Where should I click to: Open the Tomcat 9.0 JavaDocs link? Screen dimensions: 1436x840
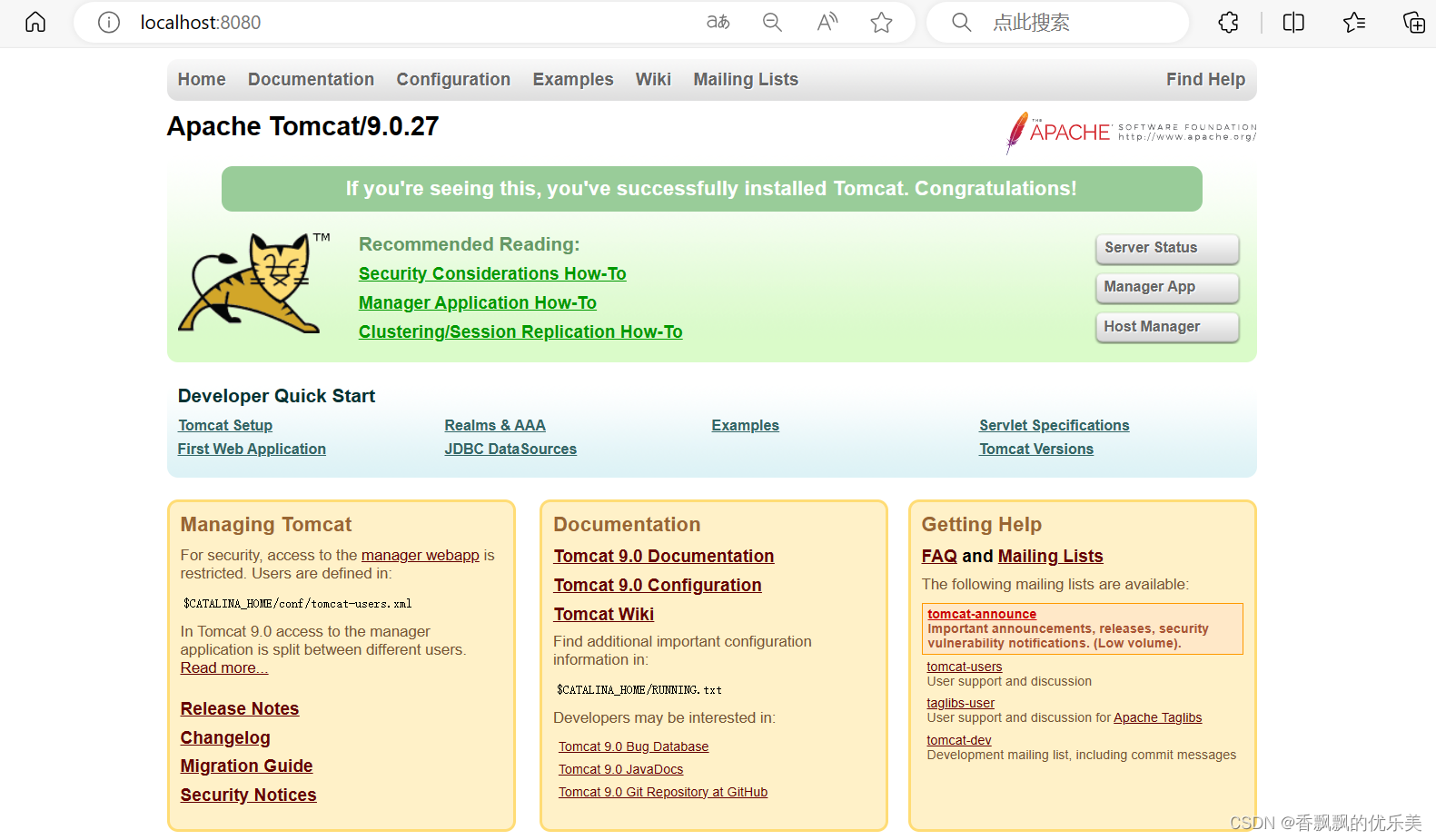[620, 769]
